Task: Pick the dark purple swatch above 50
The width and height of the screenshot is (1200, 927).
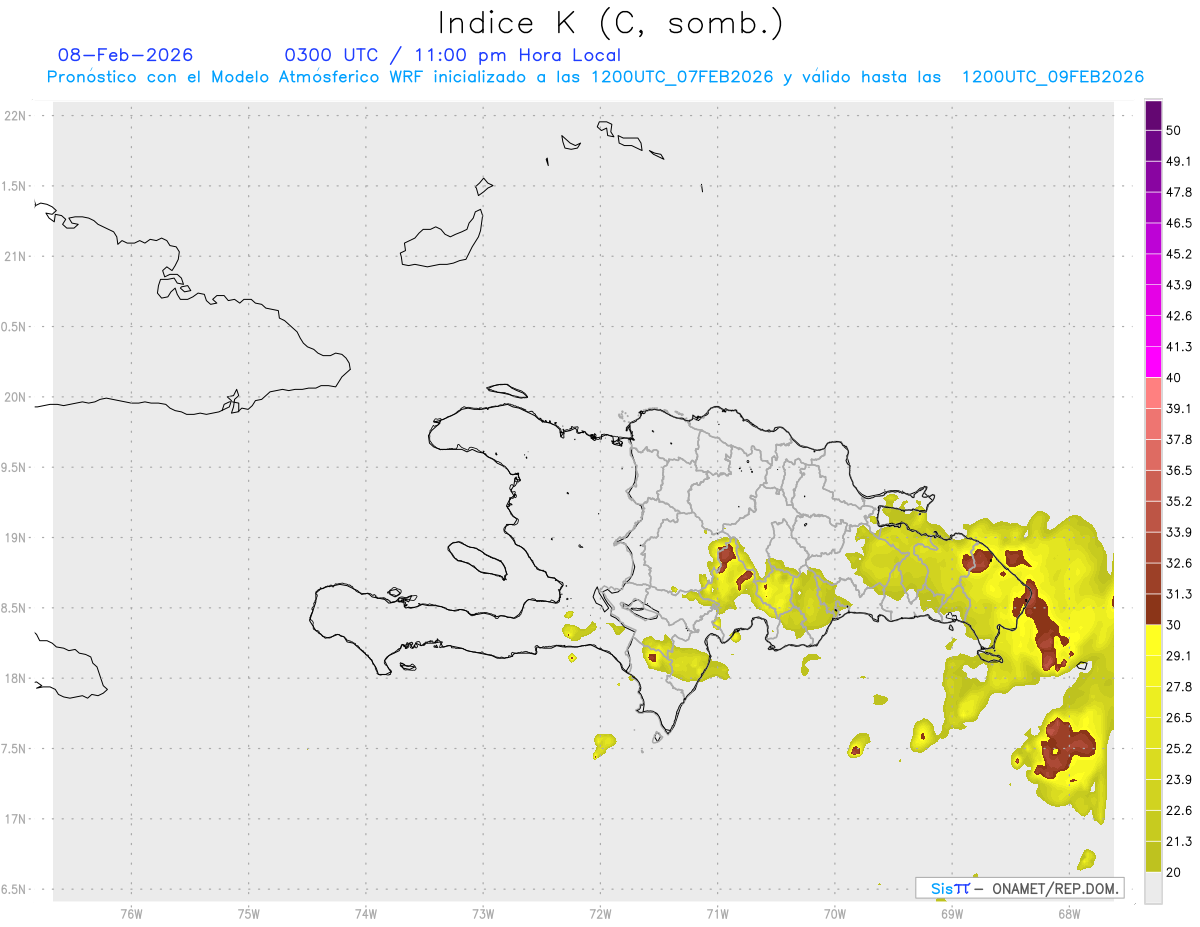Action: tap(1153, 115)
